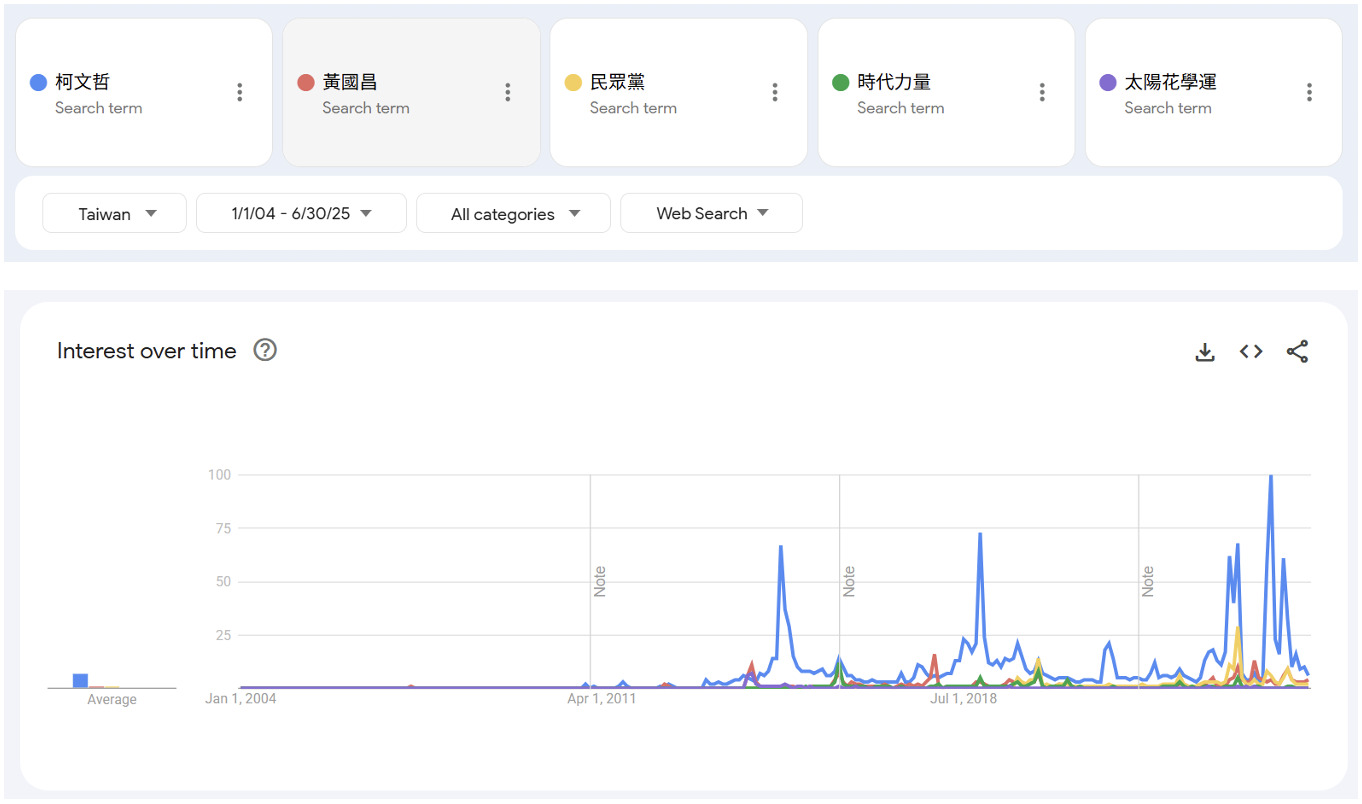The width and height of the screenshot is (1362, 804).
Task: Click the tallest blue peak reaching 100
Action: point(1270,478)
